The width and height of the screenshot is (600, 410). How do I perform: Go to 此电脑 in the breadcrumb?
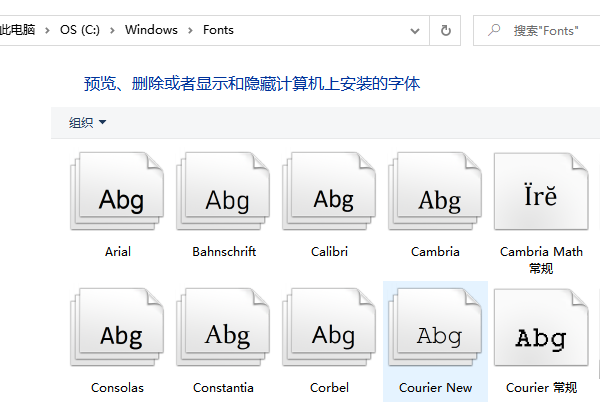click(x=17, y=30)
